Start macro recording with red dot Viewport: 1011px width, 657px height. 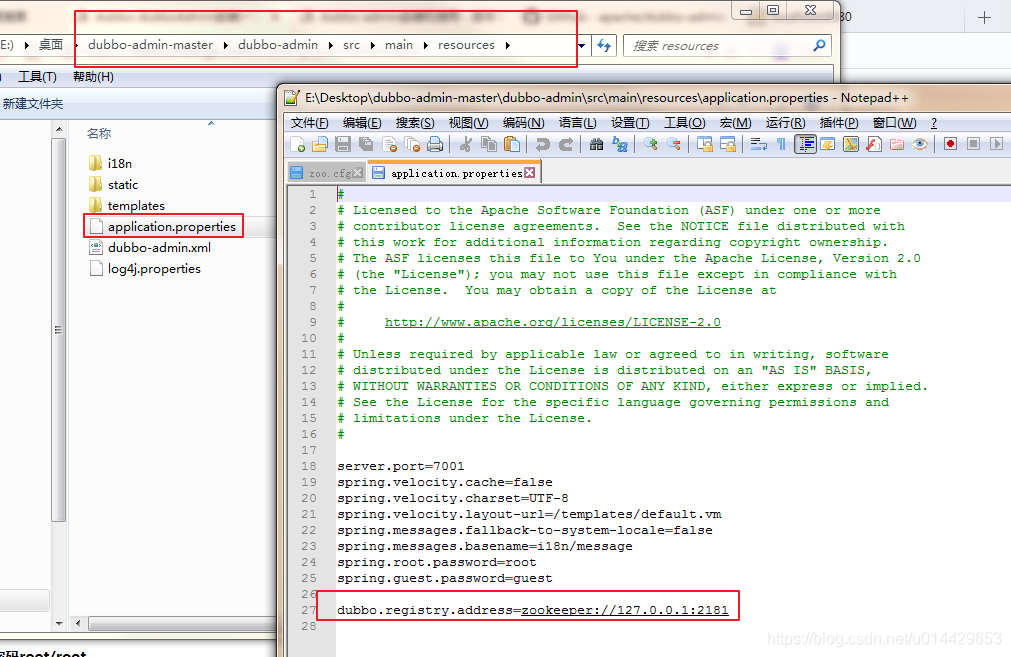tap(950, 144)
